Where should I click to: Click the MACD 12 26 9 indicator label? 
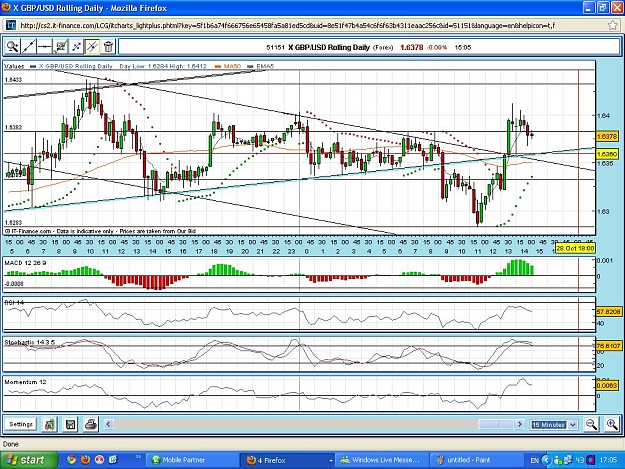pos(26,263)
